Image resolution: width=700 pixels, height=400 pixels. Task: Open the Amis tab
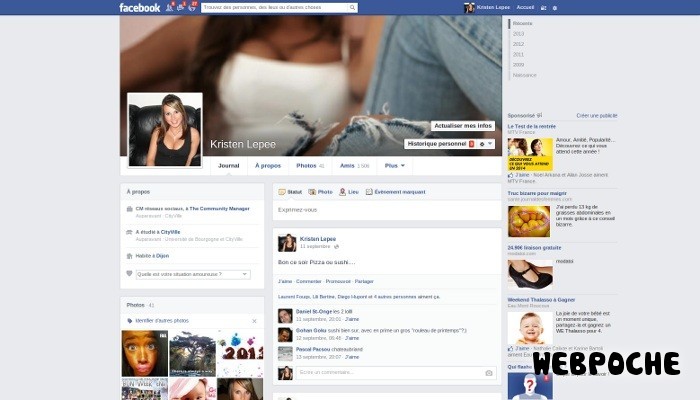(354, 166)
